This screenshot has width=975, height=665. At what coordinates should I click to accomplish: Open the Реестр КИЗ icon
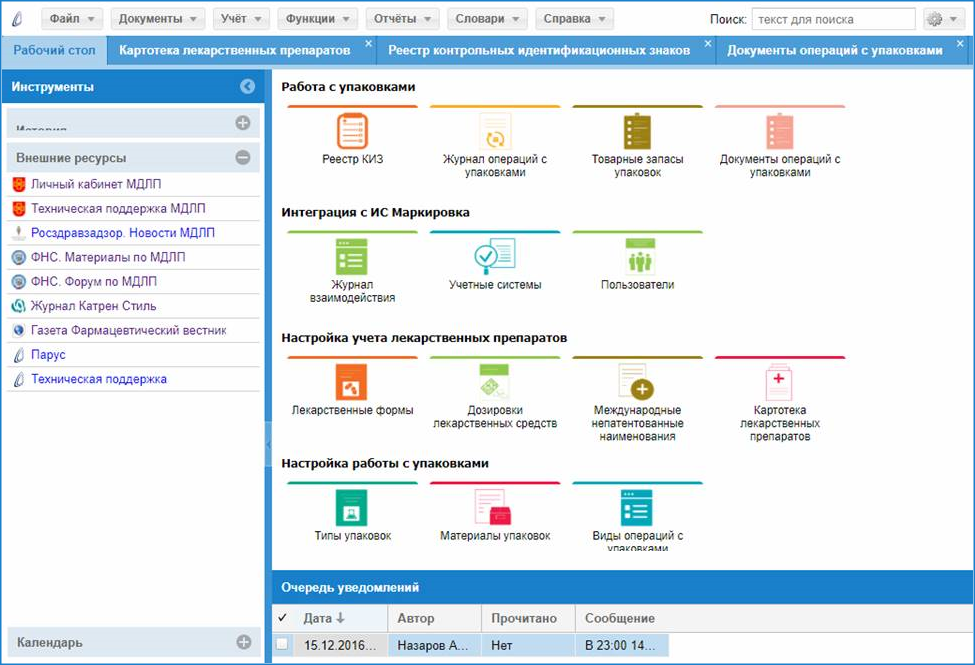(352, 132)
